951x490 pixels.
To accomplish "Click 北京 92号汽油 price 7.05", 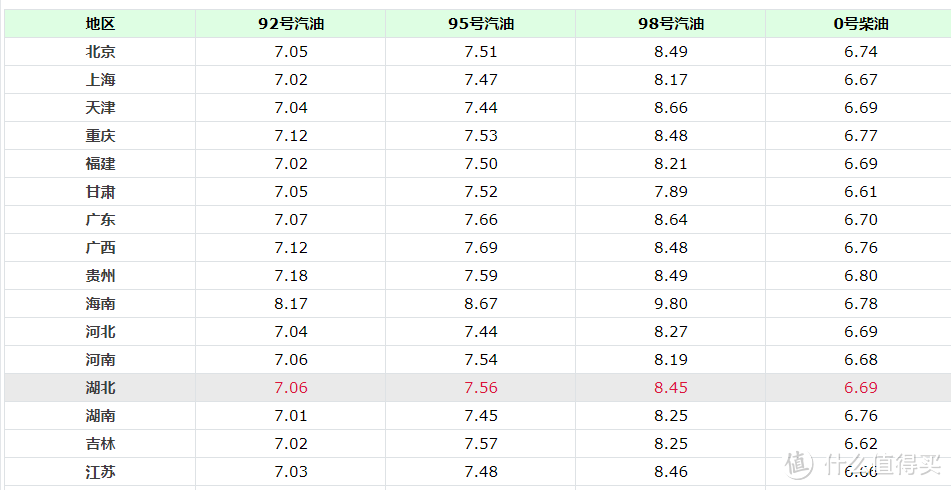I will pos(291,52).
